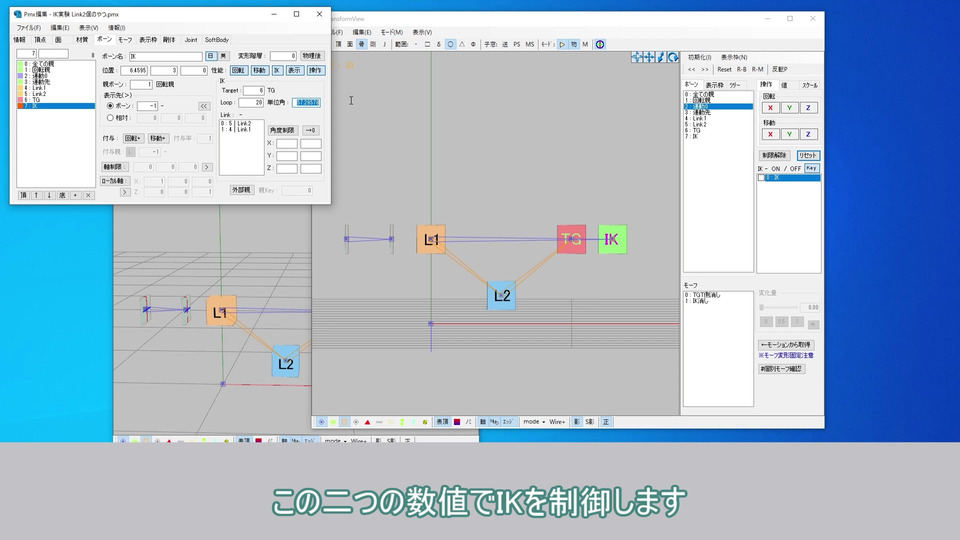Switch to the スケール tab in TransformView
The image size is (960, 540).
[809, 85]
